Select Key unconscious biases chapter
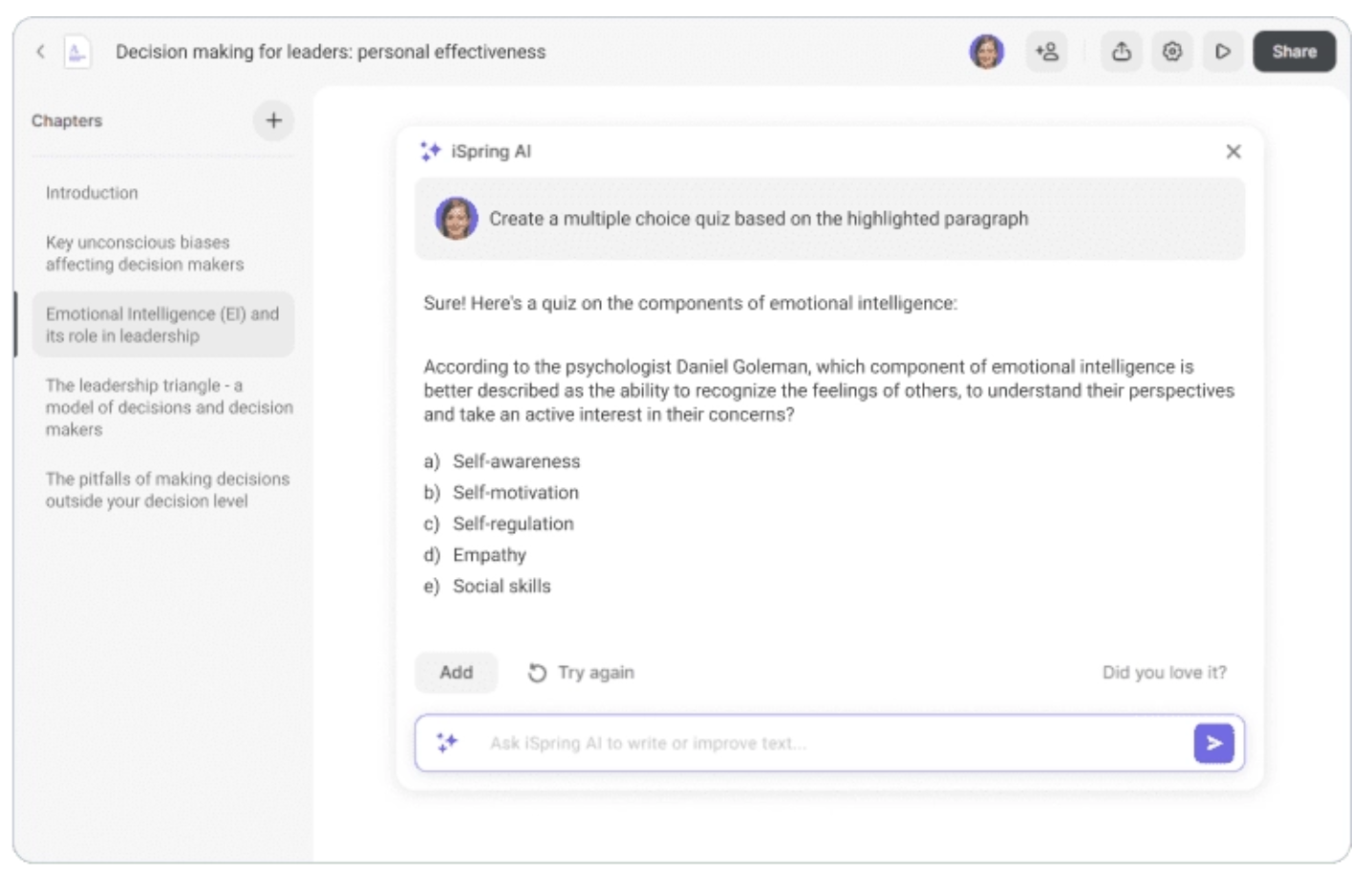The image size is (1372, 879). (x=144, y=253)
